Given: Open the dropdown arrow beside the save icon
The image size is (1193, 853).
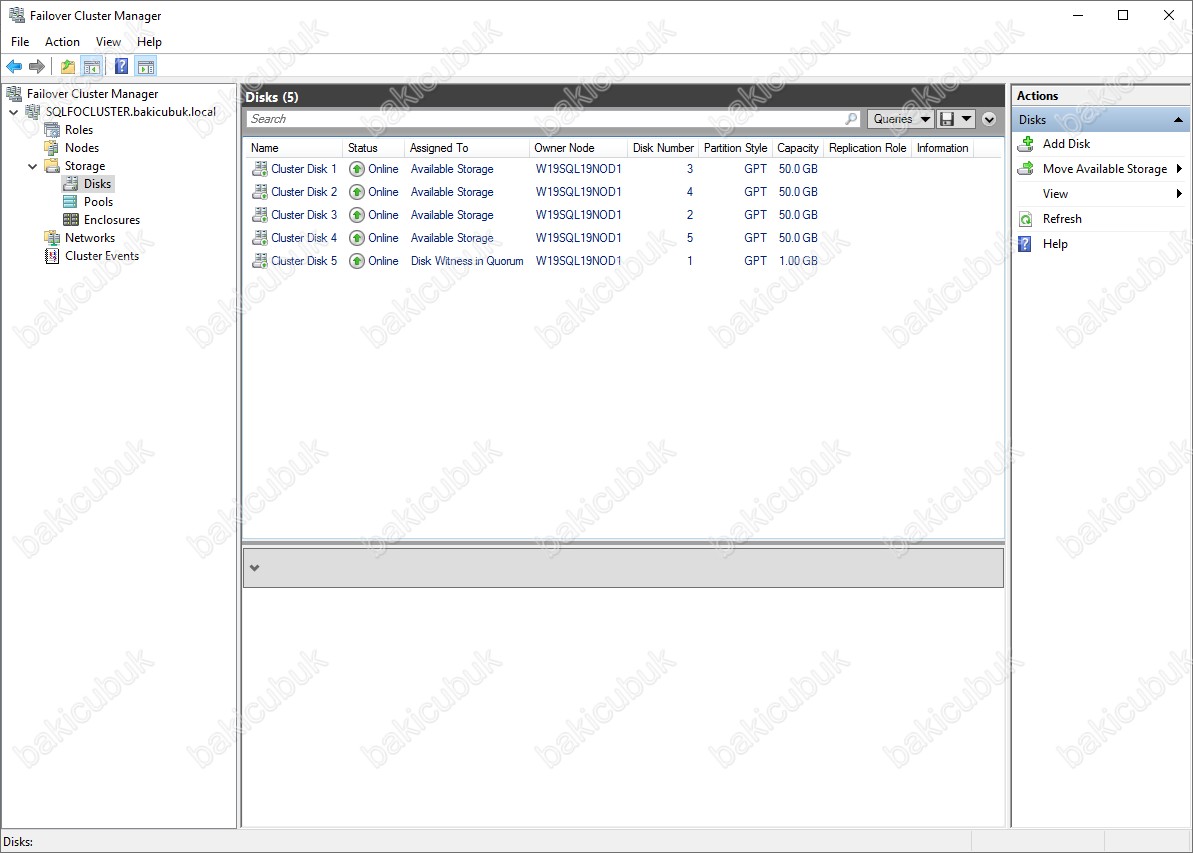Looking at the screenshot, I should (966, 119).
